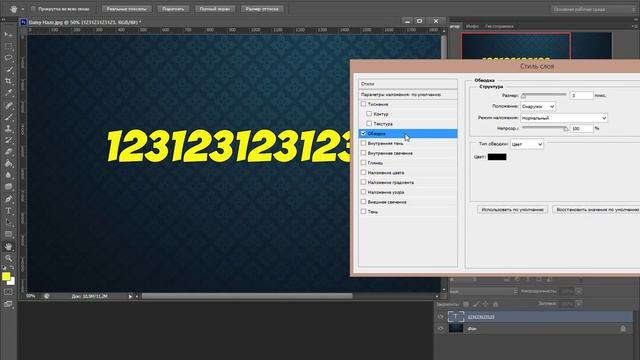Image resolution: width=640 pixels, height=360 pixels.
Task: Open the Режим наложения dropdown (Нормальный)
Action: click(x=564, y=118)
